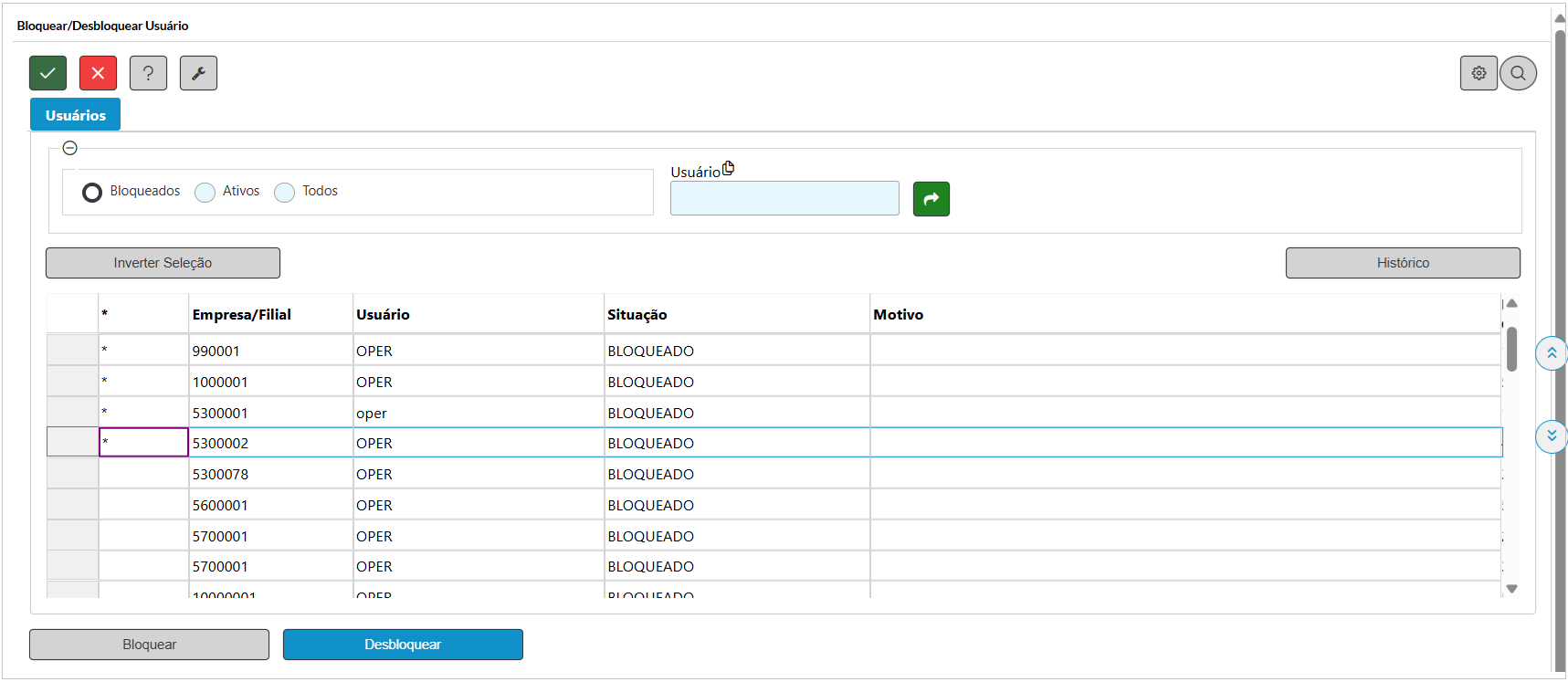This screenshot has height=682, width=1568.
Task: Click the wrench tools icon
Action: 198,73
